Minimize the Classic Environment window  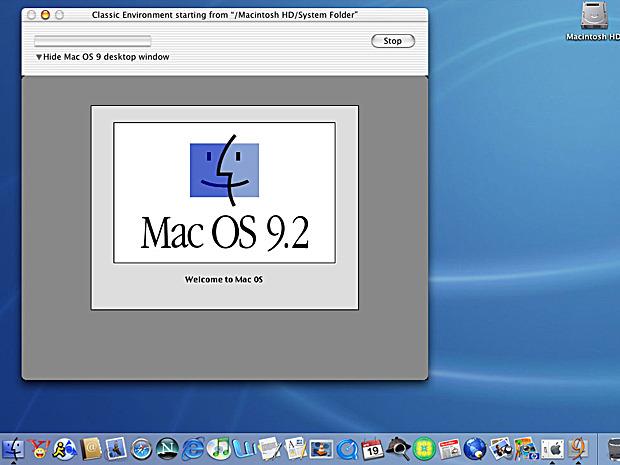[45, 15]
